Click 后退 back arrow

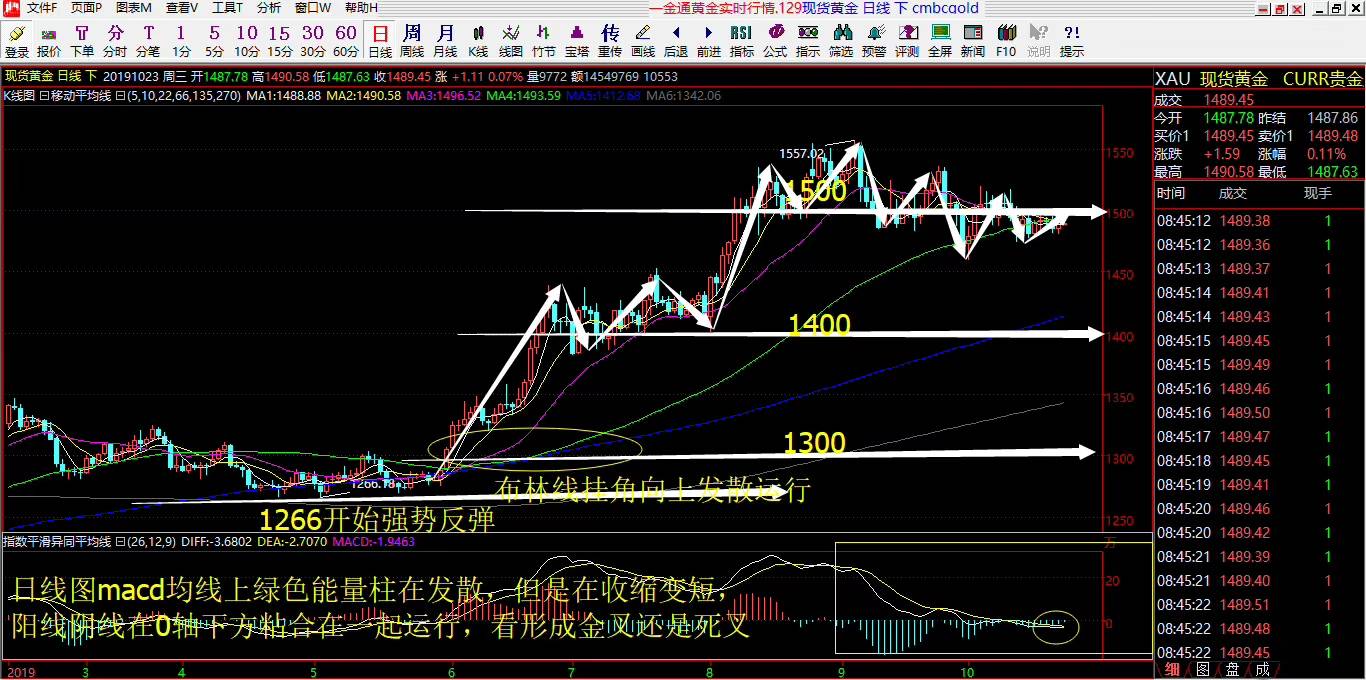point(676,41)
